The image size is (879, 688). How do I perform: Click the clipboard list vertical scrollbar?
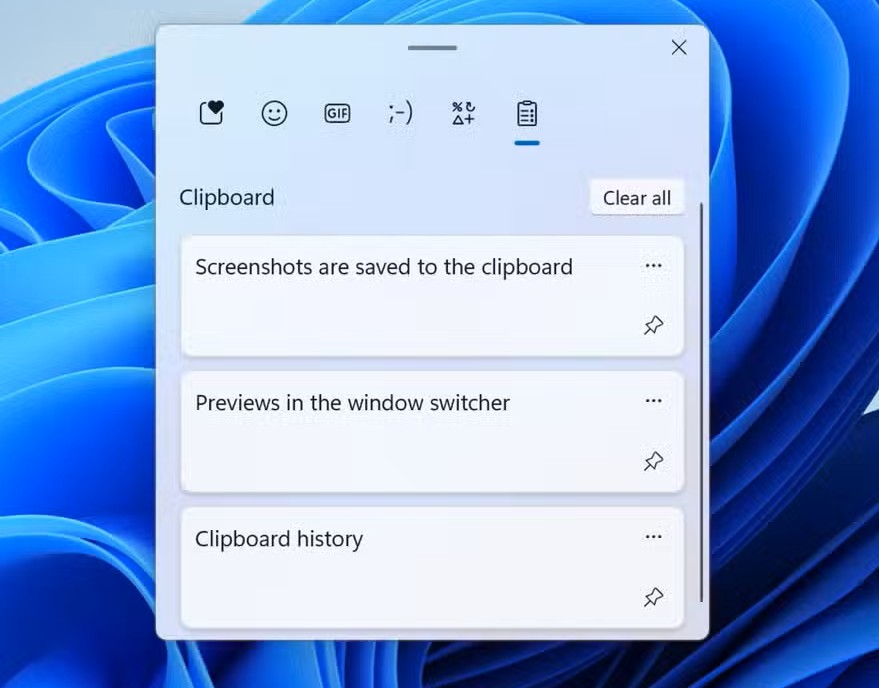tap(701, 403)
